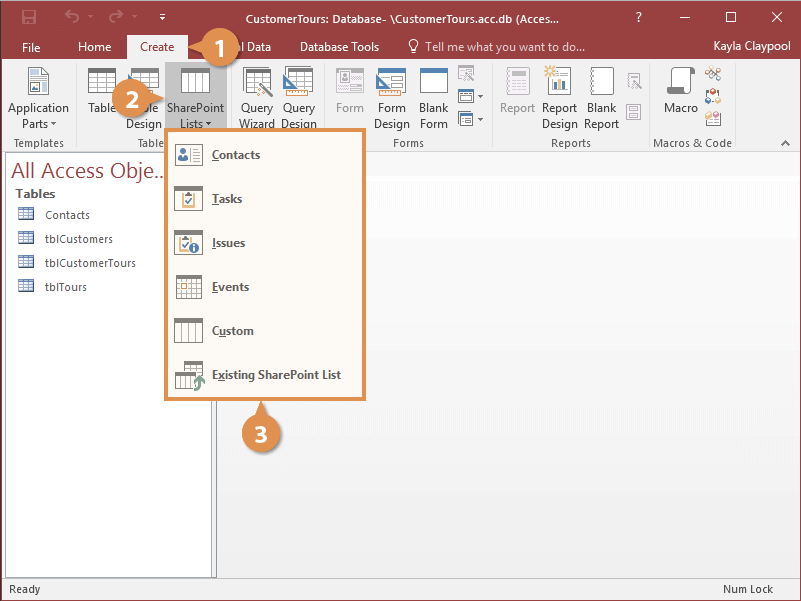Create a Blank Form

434,98
